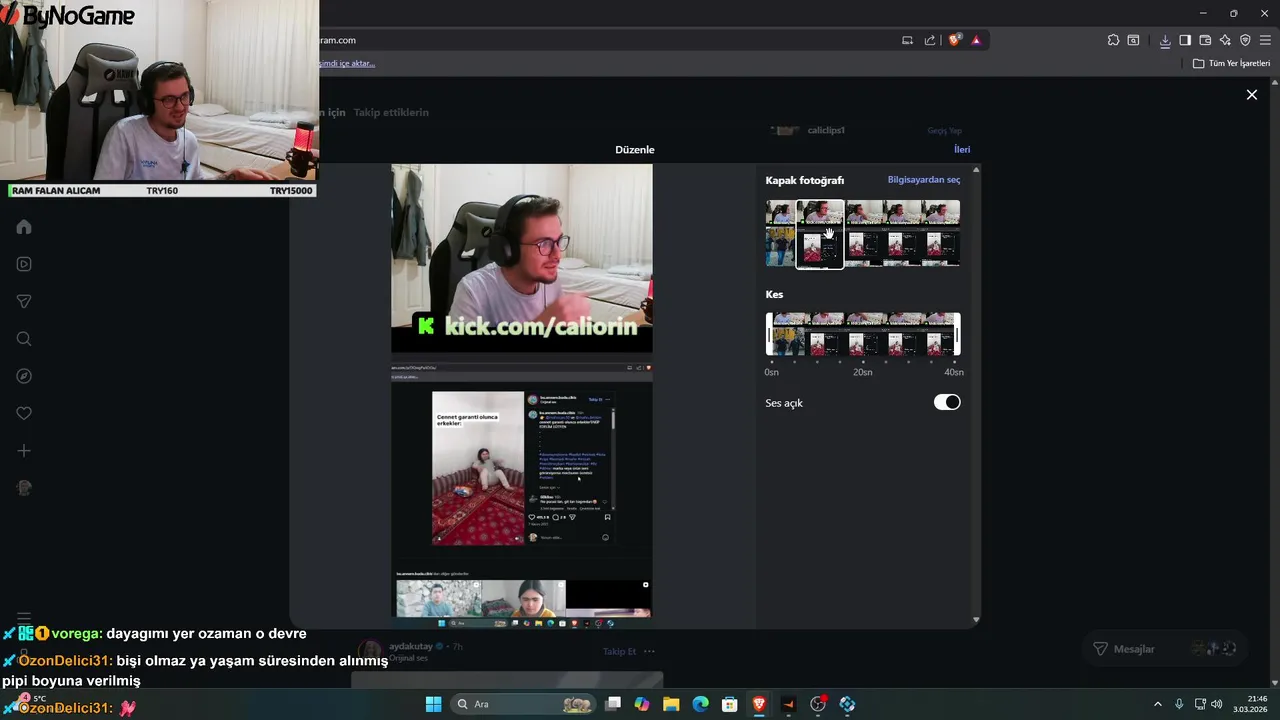This screenshot has width=1280, height=720.
Task: Click the 20sn timeline marker label
Action: (862, 372)
